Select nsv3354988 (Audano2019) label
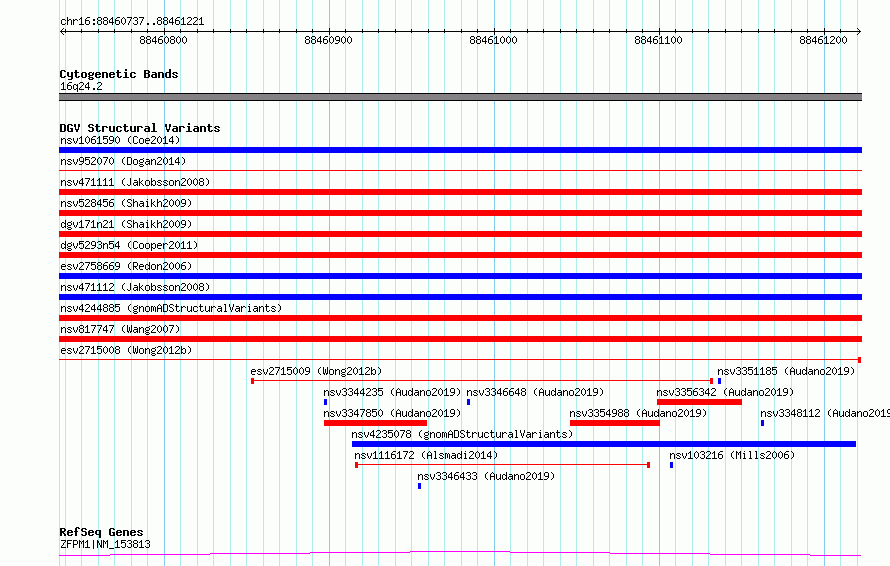Image resolution: width=890 pixels, height=566 pixels. [638, 413]
